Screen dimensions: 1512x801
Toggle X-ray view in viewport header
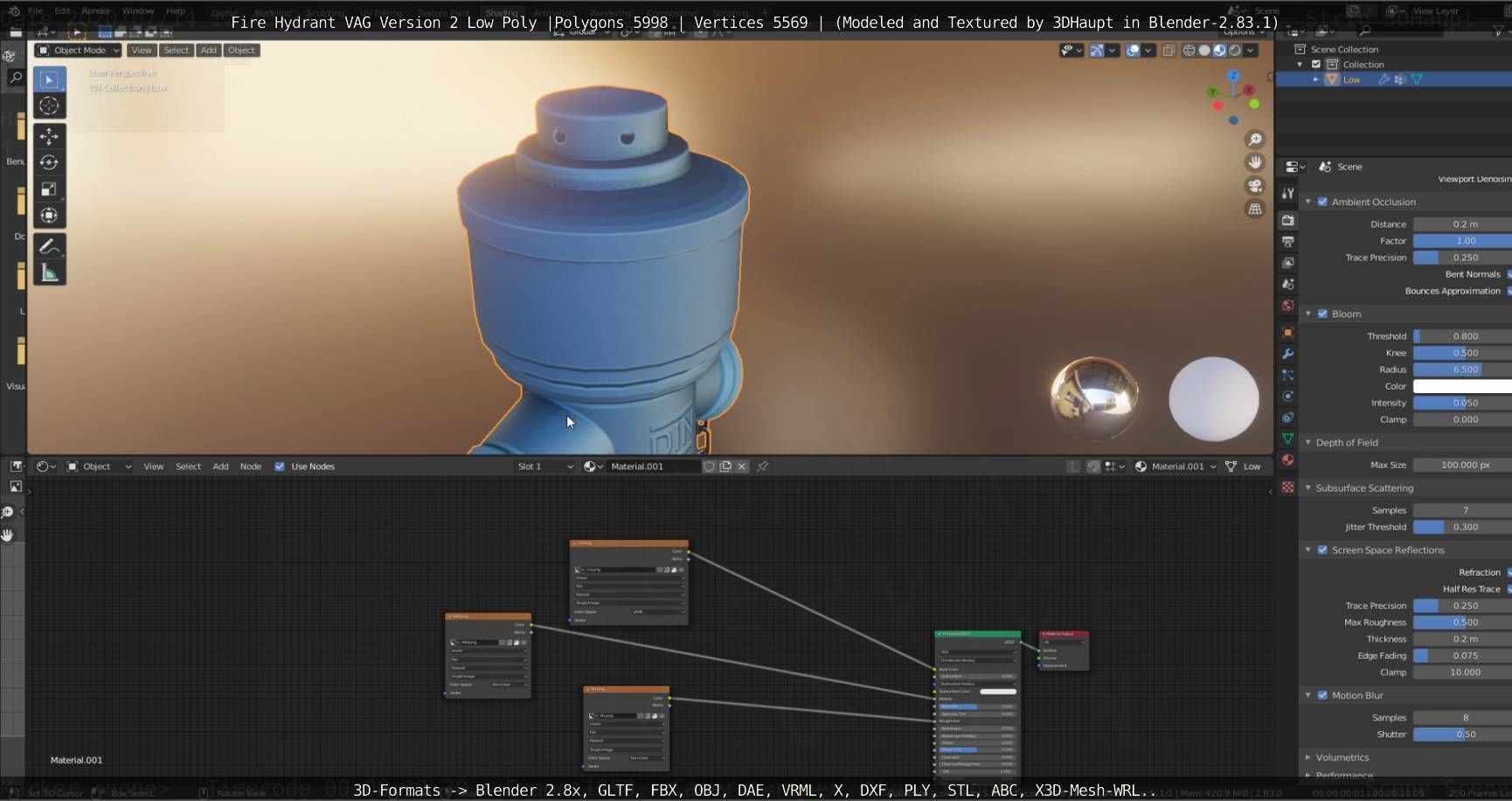1169,51
